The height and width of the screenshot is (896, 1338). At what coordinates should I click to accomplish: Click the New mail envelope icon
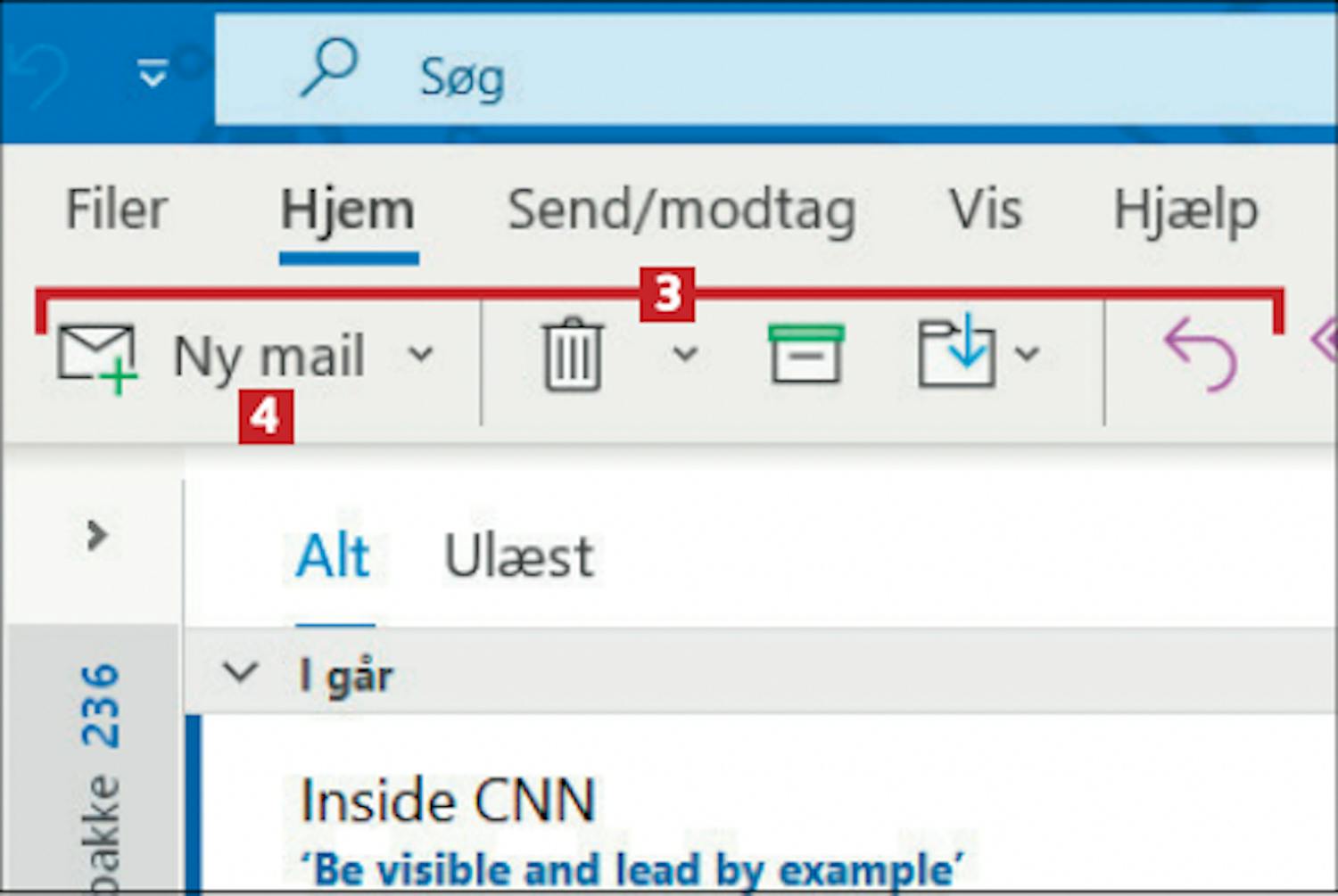(x=96, y=358)
